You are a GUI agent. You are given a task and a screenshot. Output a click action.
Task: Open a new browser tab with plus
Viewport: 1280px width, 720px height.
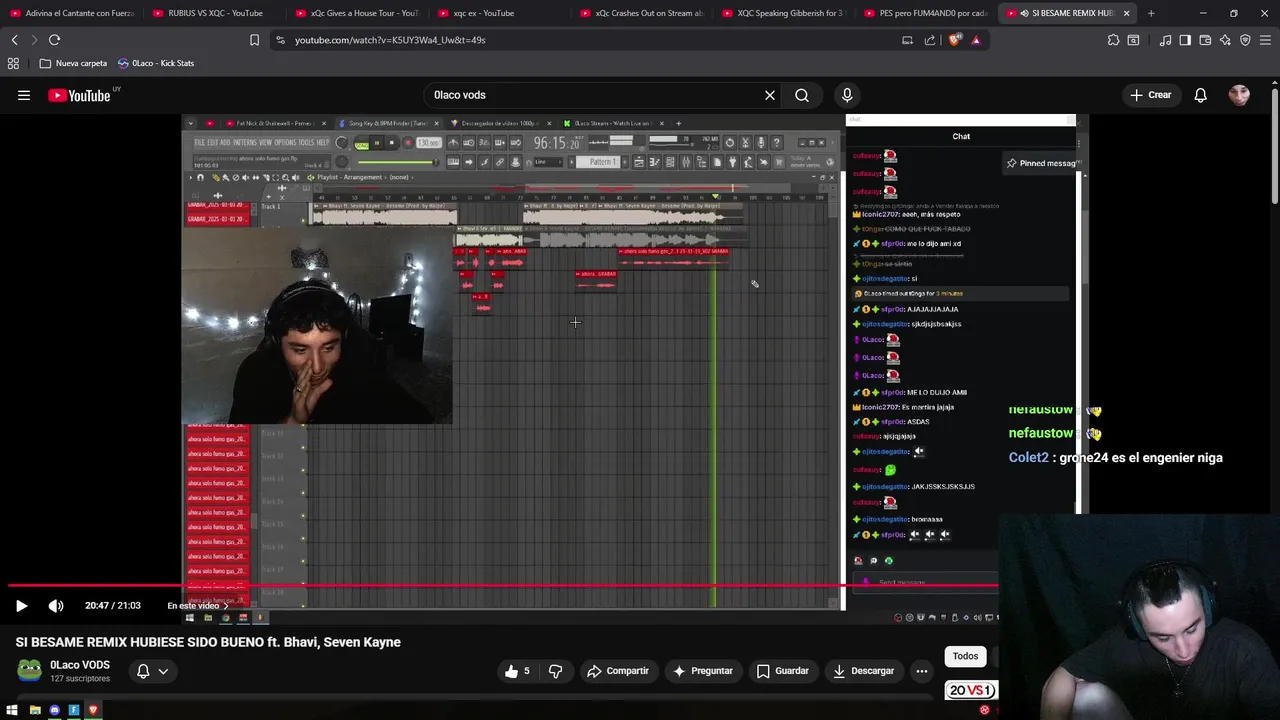[1151, 13]
